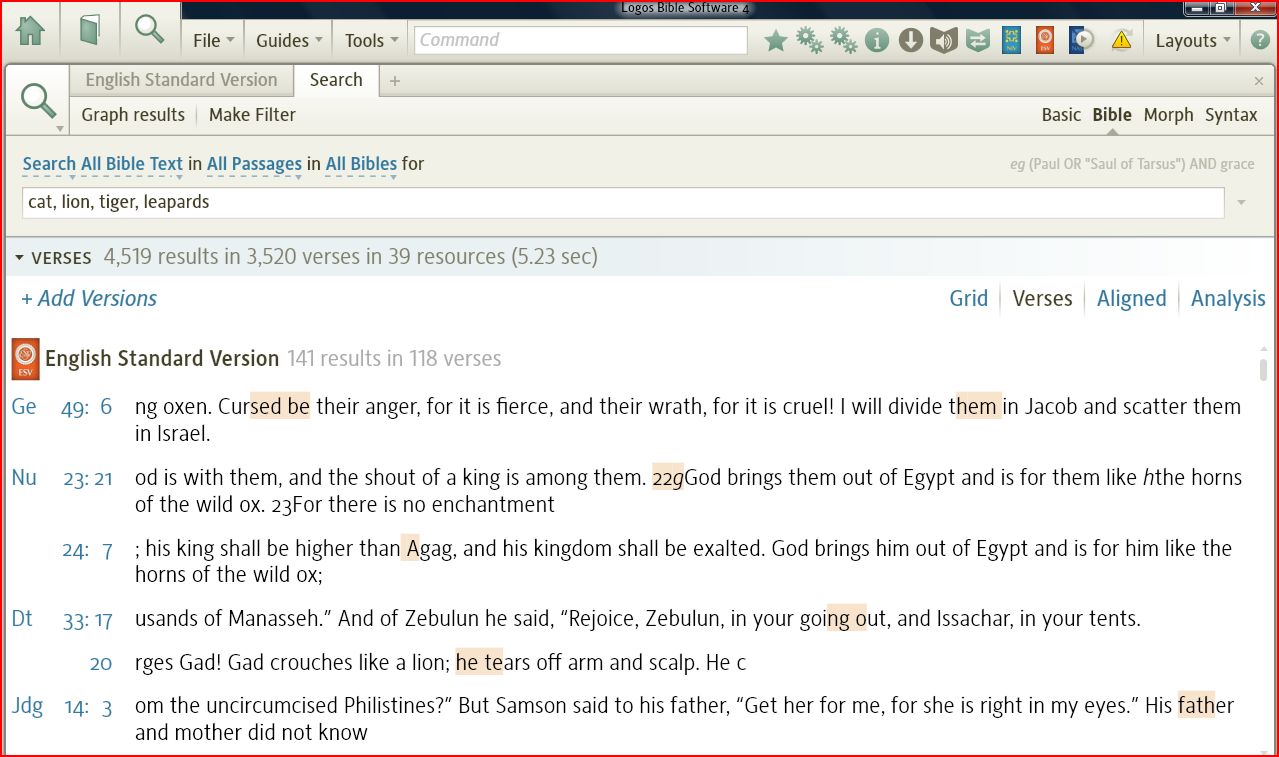Click Graph results

[x=133, y=115]
